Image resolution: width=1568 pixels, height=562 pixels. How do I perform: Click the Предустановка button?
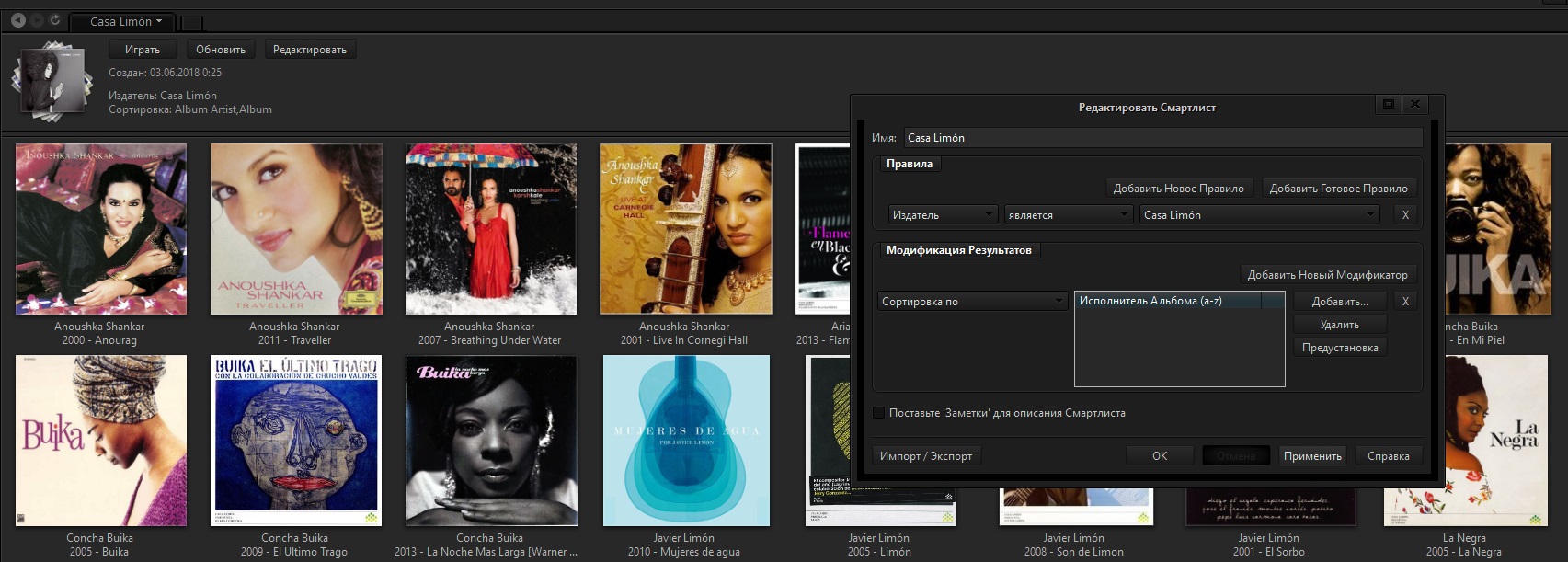(x=1340, y=348)
